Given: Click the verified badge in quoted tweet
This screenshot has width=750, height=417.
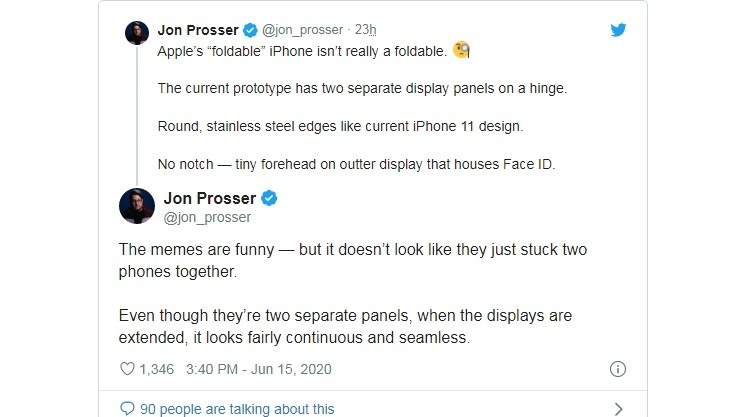Looking at the screenshot, I should coord(250,30).
